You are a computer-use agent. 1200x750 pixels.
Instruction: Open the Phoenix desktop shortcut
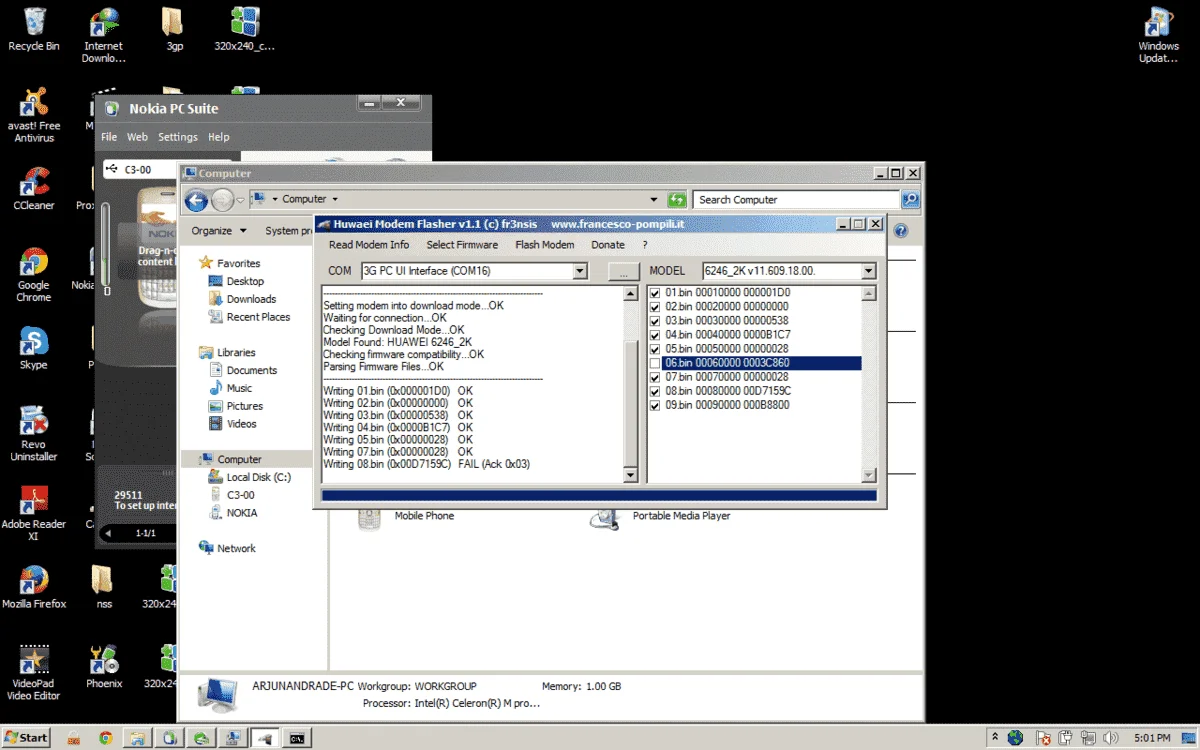pos(104,666)
